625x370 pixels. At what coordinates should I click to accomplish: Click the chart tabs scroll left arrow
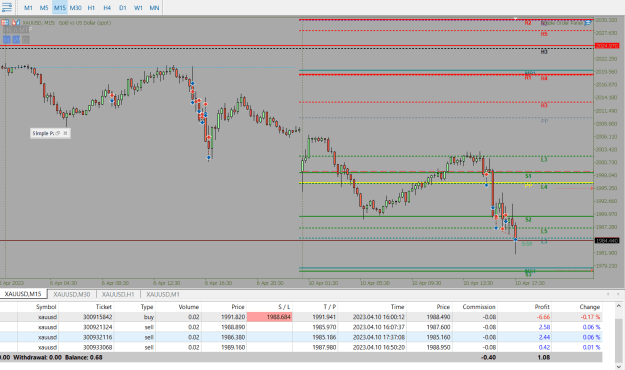[608, 294]
